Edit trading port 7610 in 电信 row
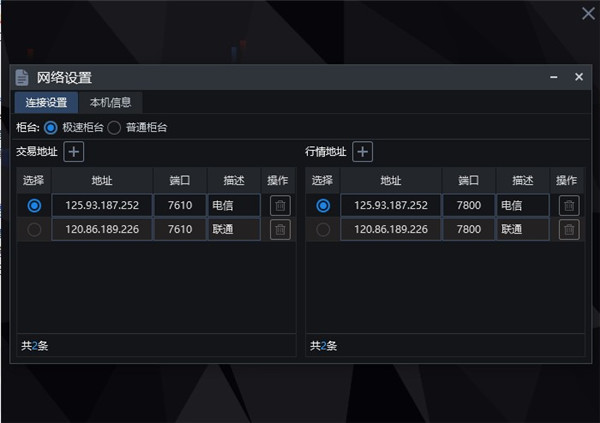 point(180,206)
